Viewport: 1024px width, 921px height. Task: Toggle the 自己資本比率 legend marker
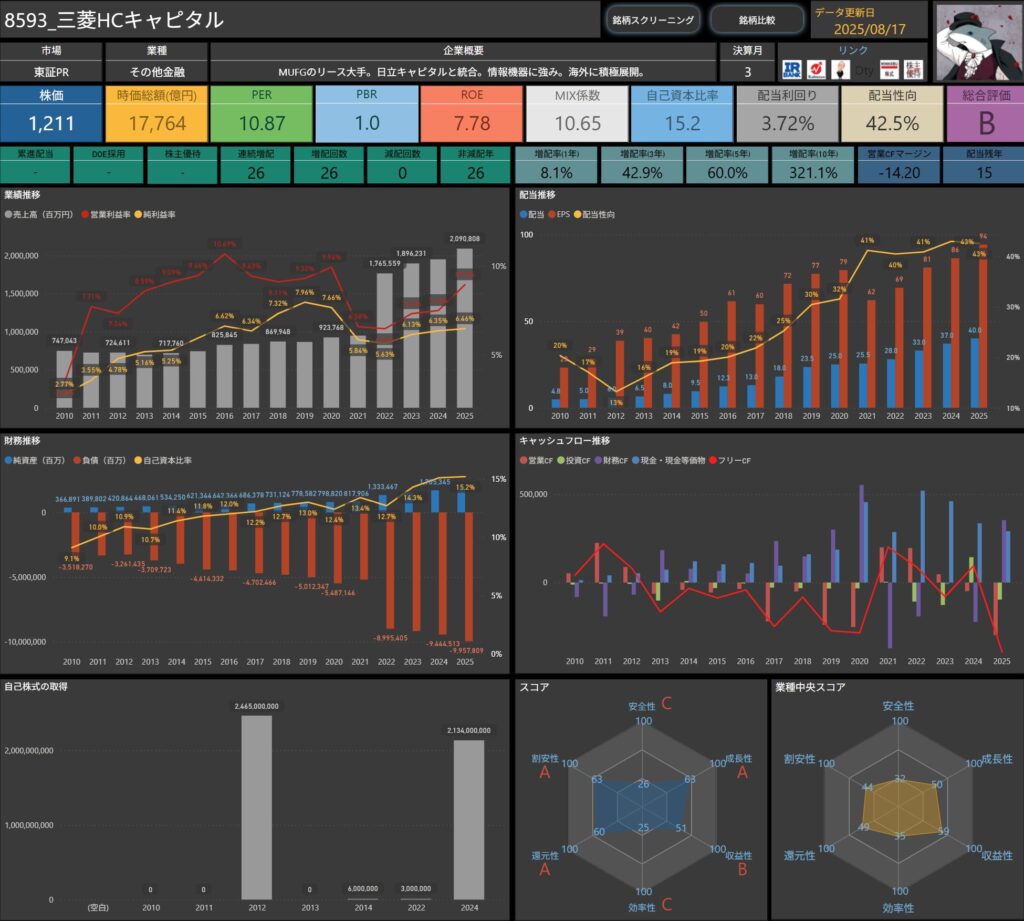pyautogui.click(x=138, y=460)
